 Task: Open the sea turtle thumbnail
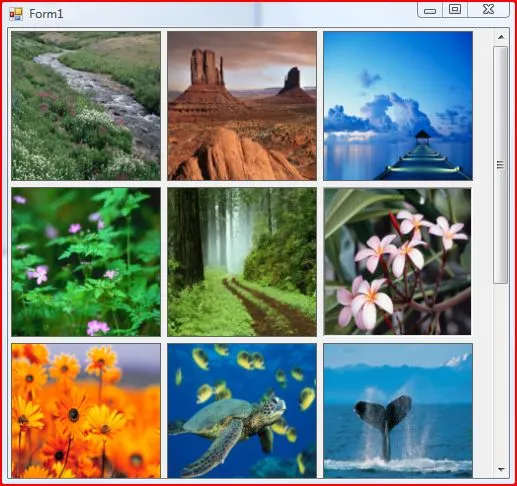pos(242,411)
